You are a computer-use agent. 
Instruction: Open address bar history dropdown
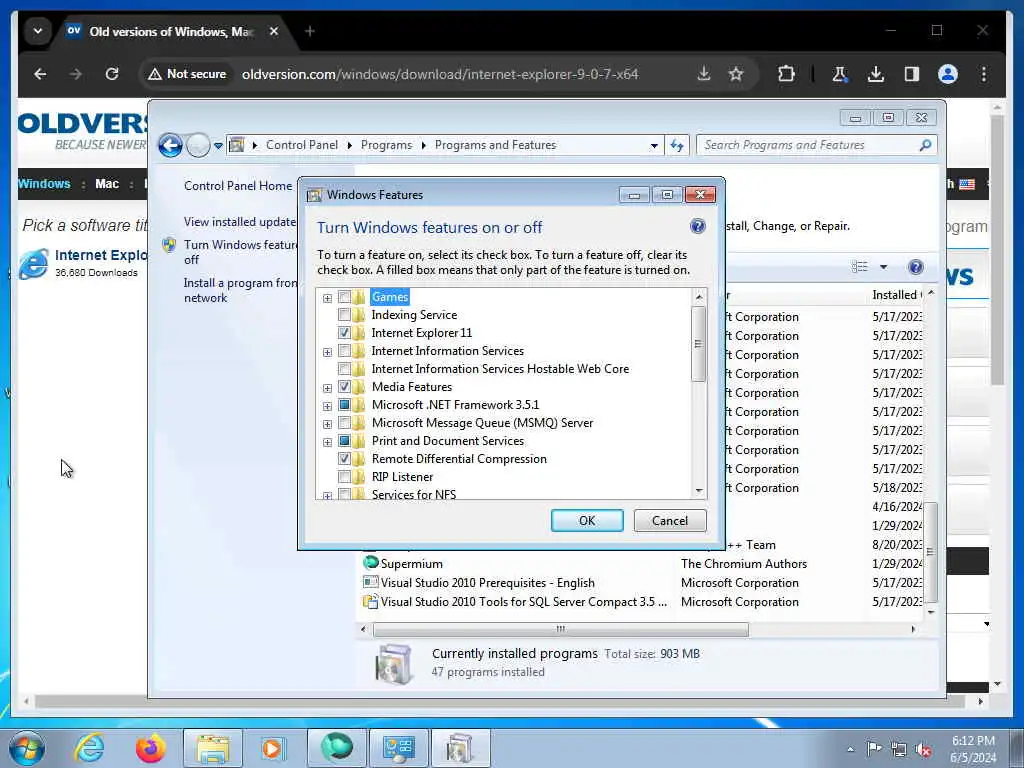(x=654, y=146)
